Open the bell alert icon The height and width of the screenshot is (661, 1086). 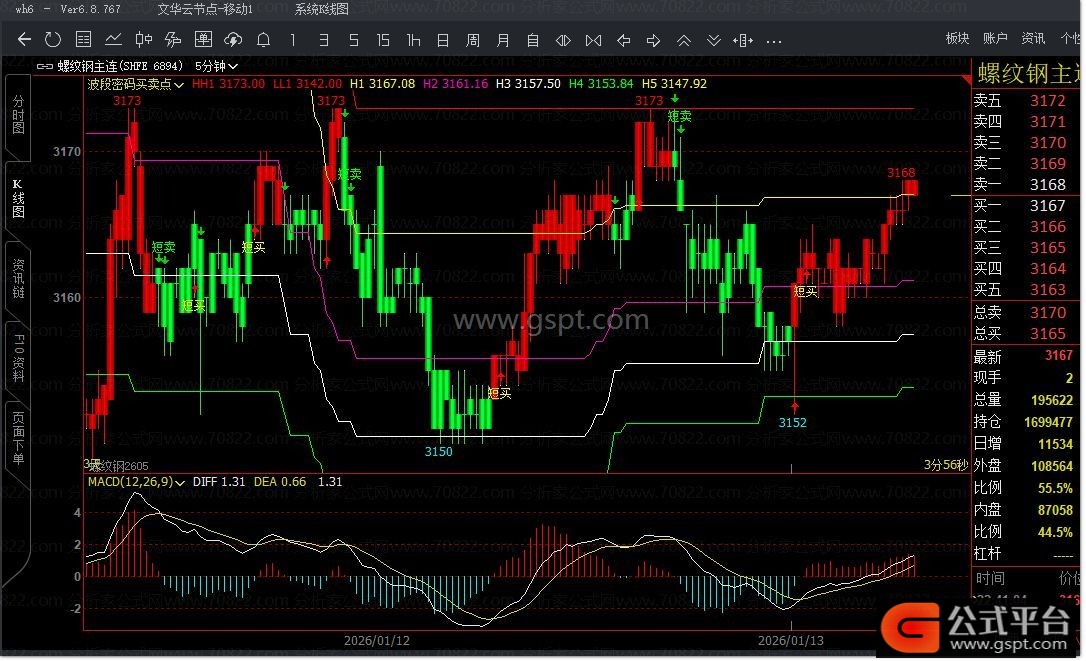click(x=263, y=40)
